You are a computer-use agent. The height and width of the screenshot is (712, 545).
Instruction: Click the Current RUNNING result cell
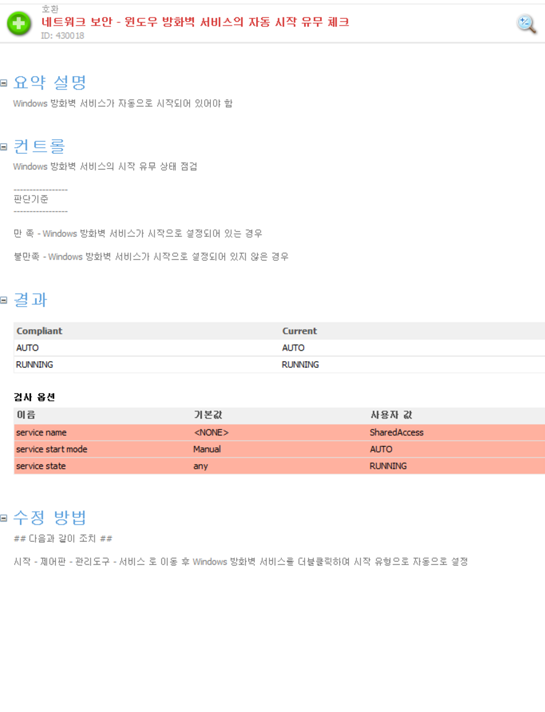point(300,365)
